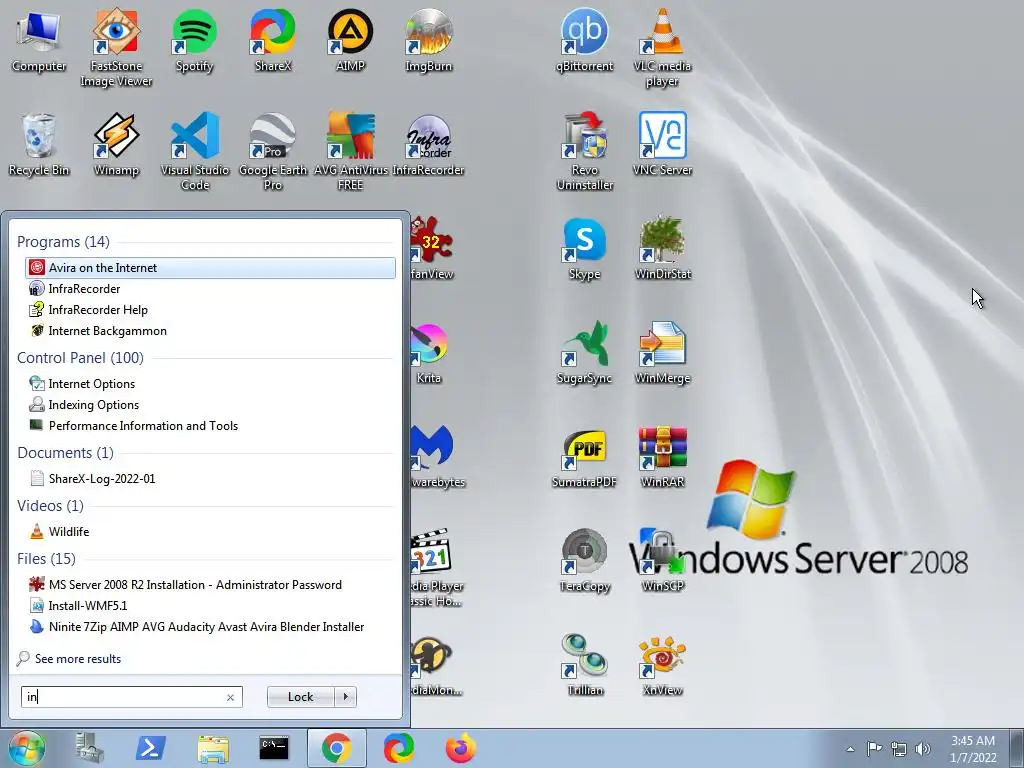Launch Revo Uninstaller shortcut
This screenshot has width=1024, height=768.
584,152
